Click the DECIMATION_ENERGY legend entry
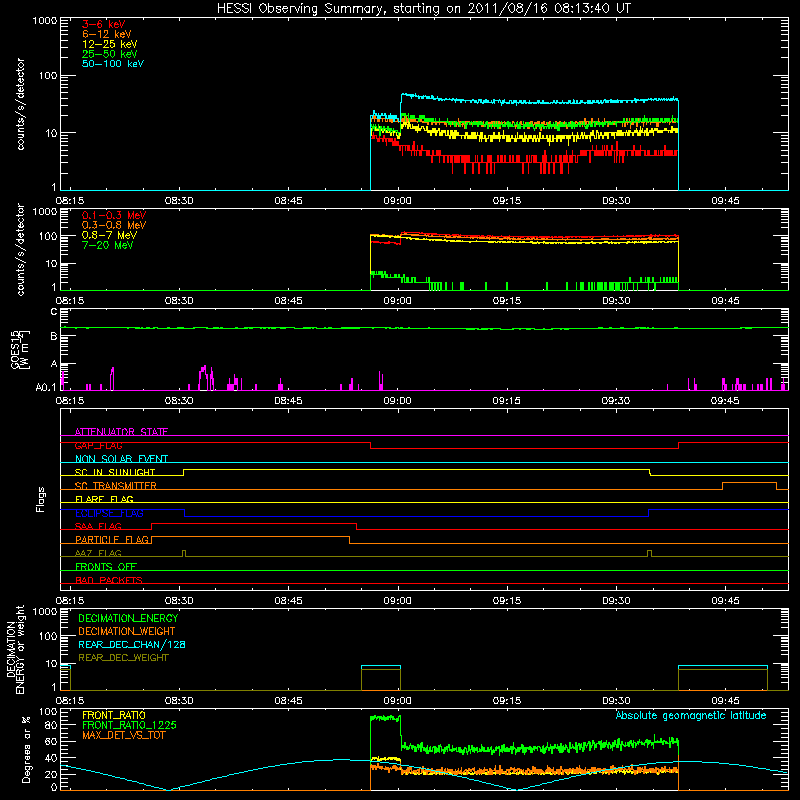 coord(128,618)
